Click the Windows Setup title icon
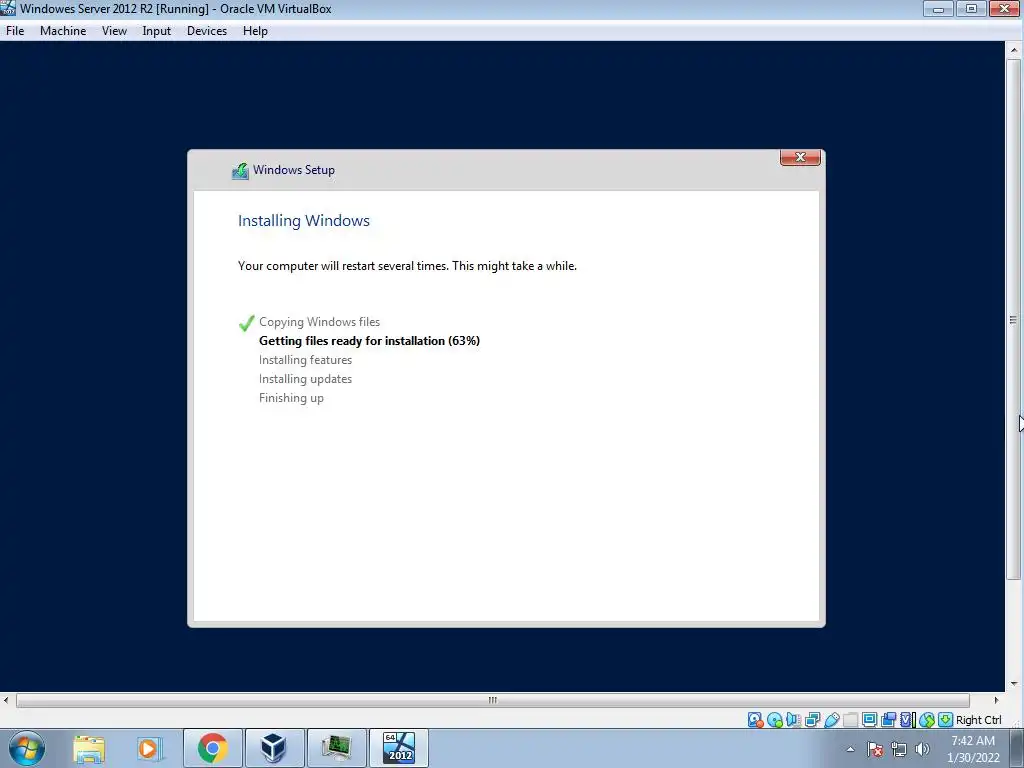Screen dimensions: 1024x768 (240, 171)
